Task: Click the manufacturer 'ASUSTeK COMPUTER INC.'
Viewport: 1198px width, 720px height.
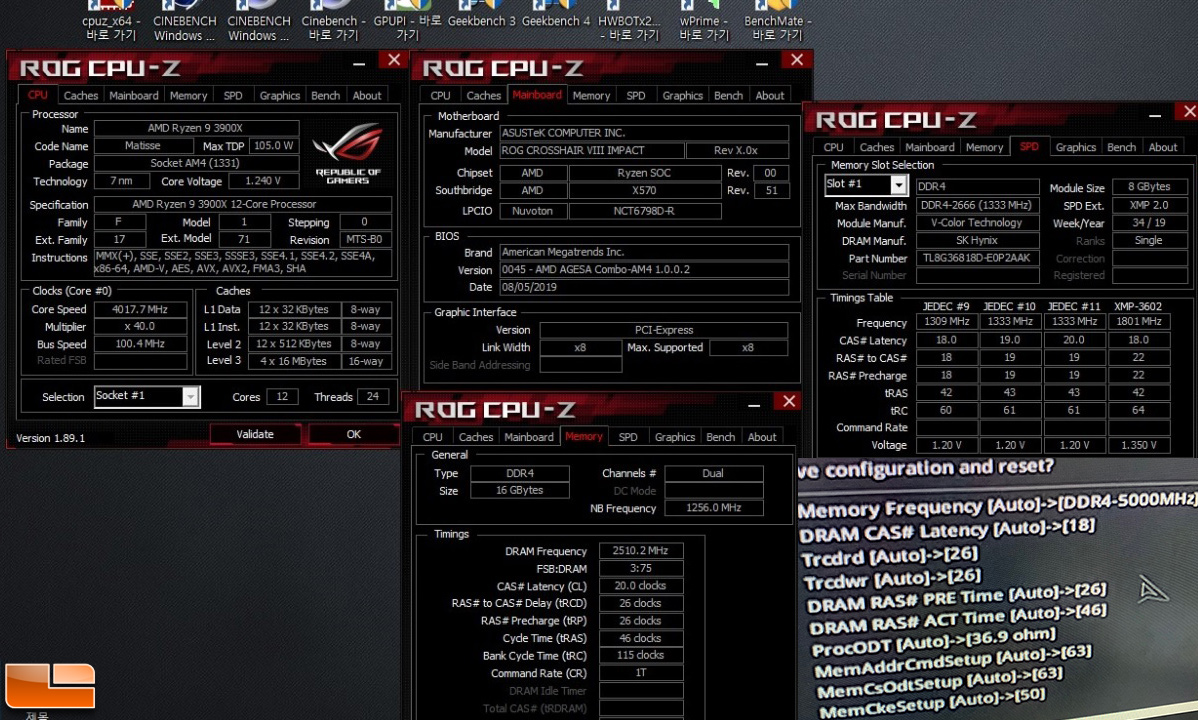Action: click(x=644, y=133)
